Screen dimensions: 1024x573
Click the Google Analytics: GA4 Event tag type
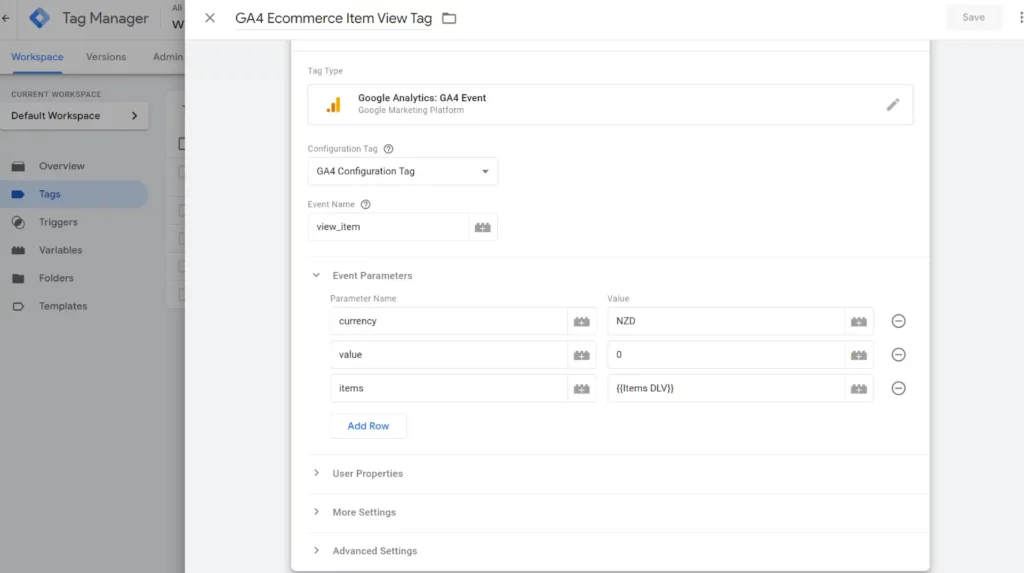(610, 105)
